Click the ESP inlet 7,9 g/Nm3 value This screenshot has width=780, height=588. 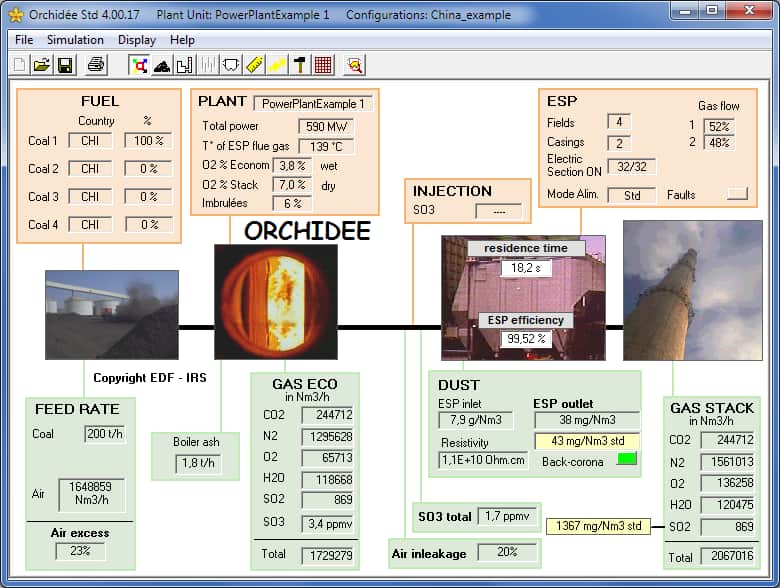pyautogui.click(x=476, y=420)
